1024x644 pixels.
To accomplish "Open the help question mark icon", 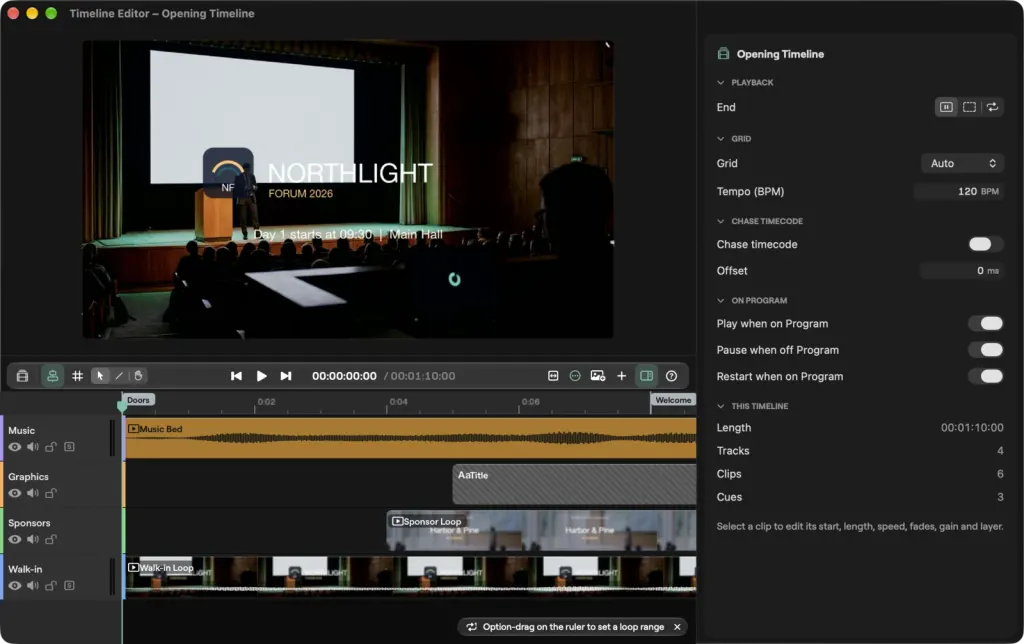I will [x=671, y=376].
